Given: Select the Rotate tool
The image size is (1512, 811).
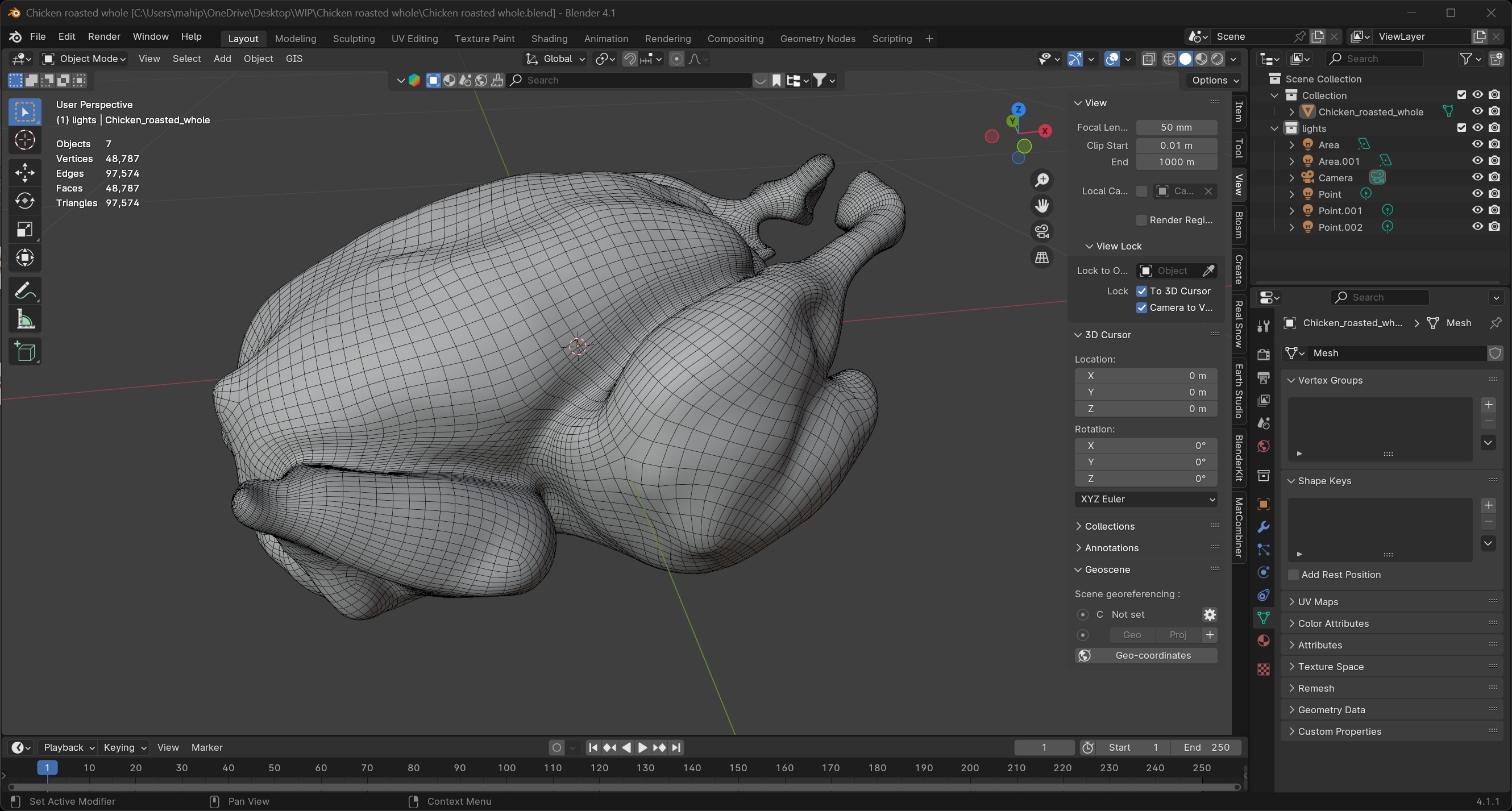Looking at the screenshot, I should [24, 201].
